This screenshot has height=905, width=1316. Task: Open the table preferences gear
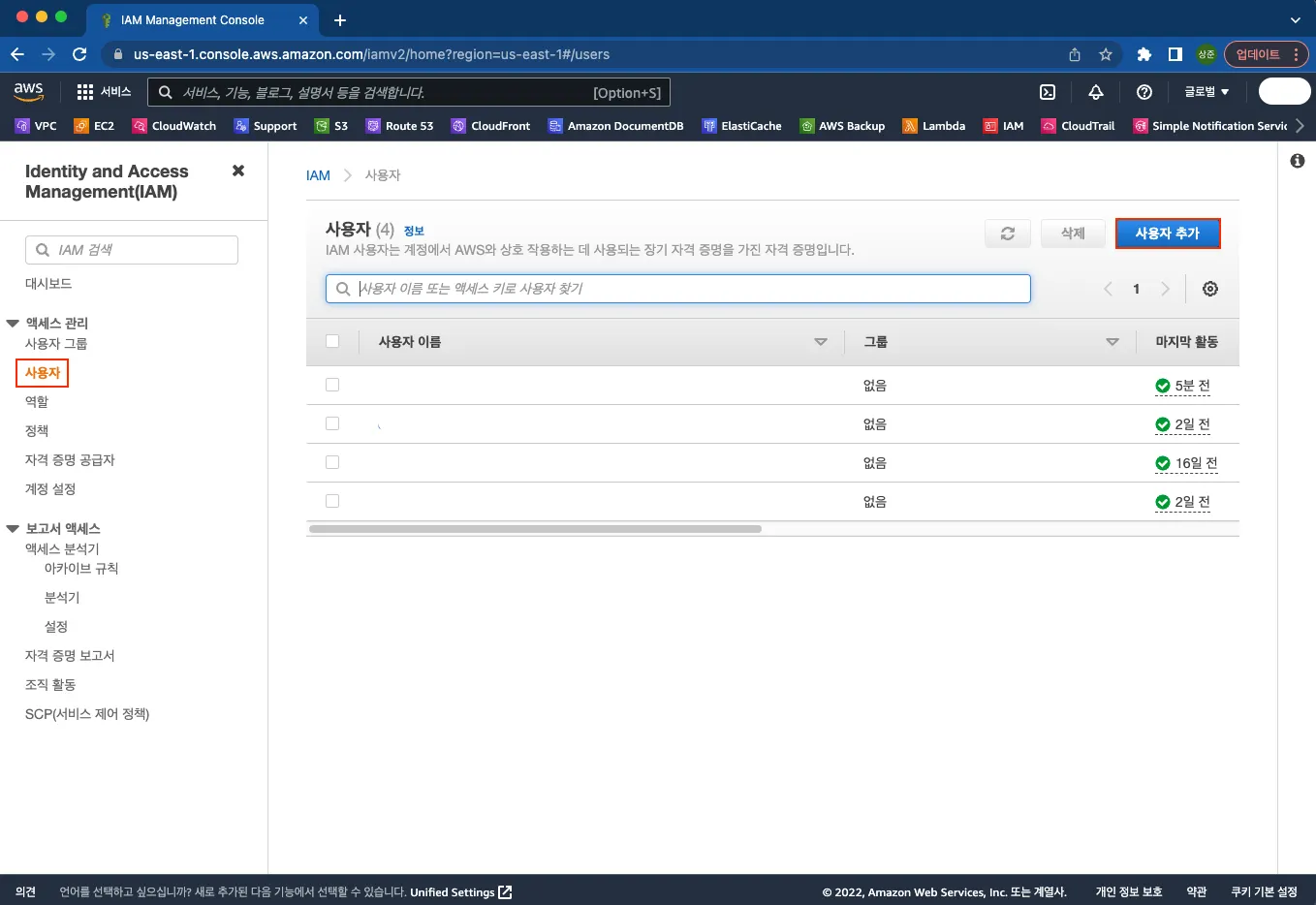pyautogui.click(x=1210, y=289)
